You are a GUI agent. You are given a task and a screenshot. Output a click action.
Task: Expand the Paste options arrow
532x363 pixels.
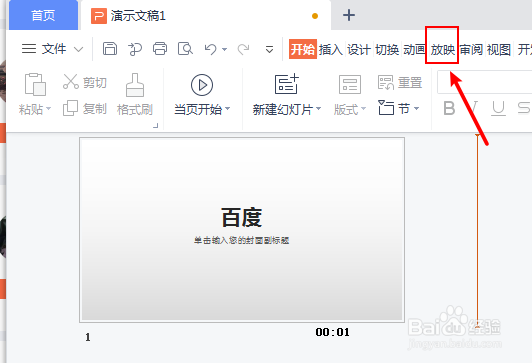49,109
